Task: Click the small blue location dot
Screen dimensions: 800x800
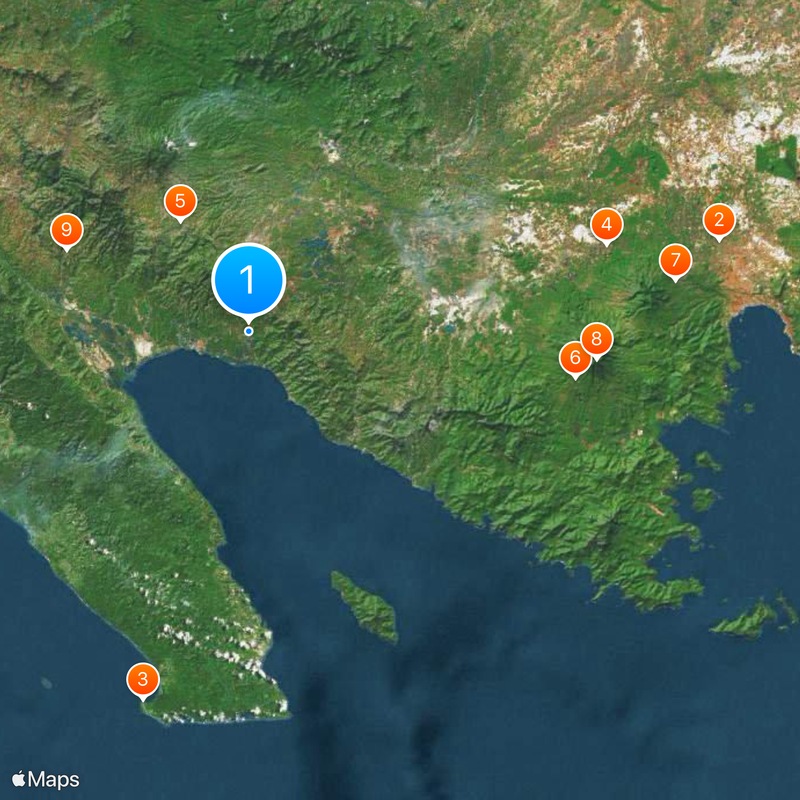Action: [x=248, y=331]
